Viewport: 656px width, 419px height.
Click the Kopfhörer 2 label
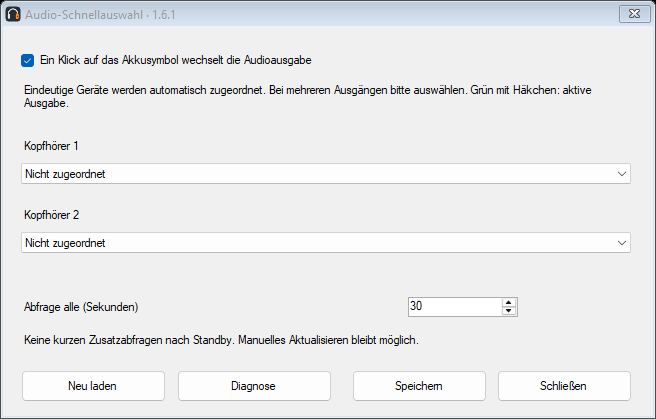coord(51,215)
